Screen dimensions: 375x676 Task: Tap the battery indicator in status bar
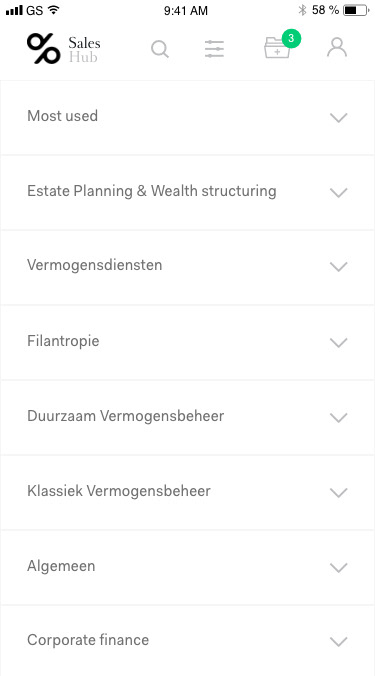[x=356, y=10]
